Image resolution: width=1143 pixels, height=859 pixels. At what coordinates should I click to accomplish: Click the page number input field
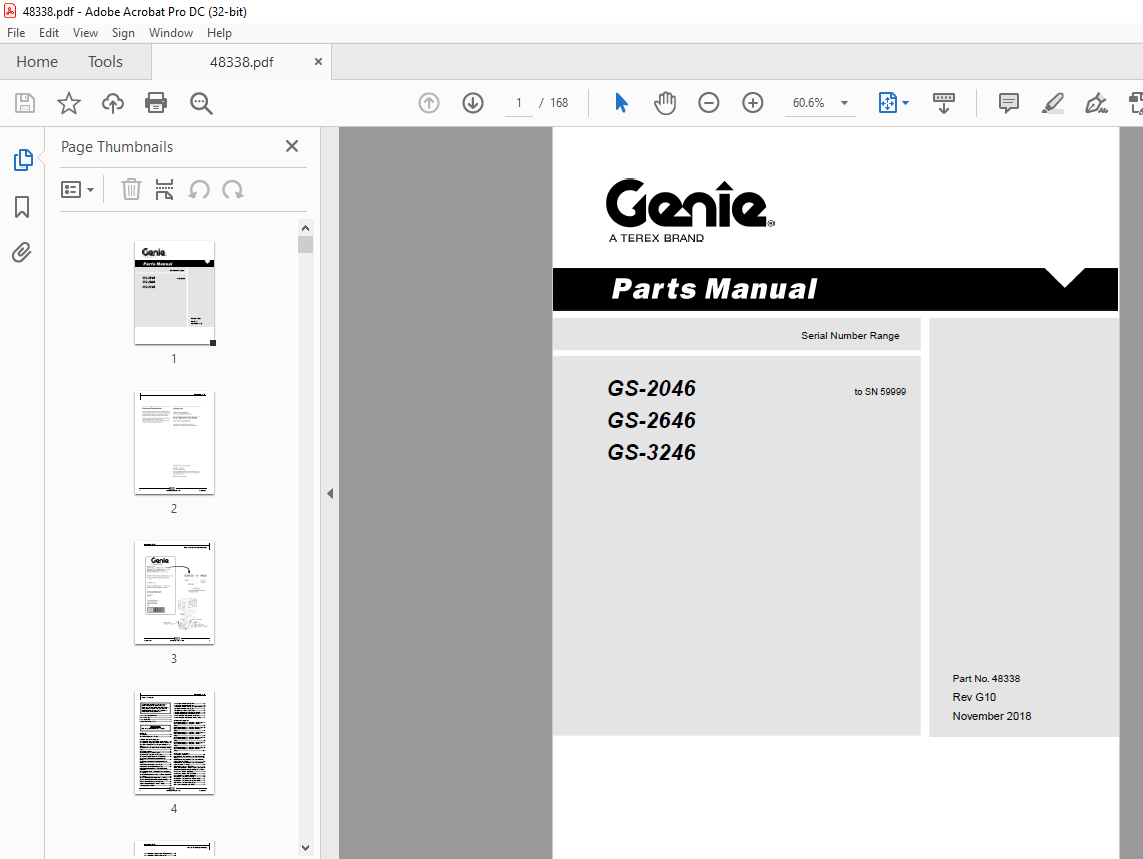tap(519, 103)
